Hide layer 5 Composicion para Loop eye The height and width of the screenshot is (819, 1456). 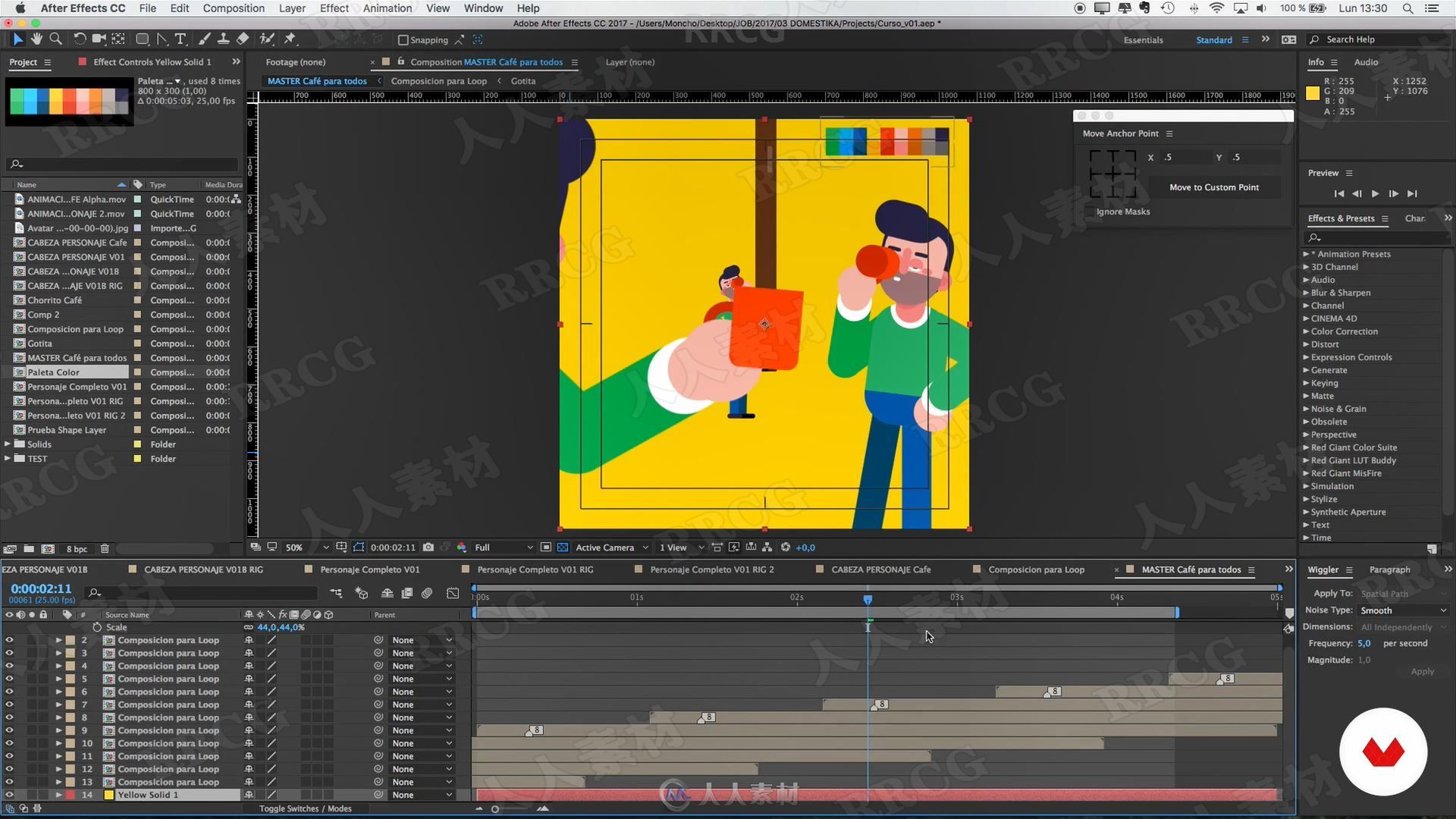(x=9, y=679)
